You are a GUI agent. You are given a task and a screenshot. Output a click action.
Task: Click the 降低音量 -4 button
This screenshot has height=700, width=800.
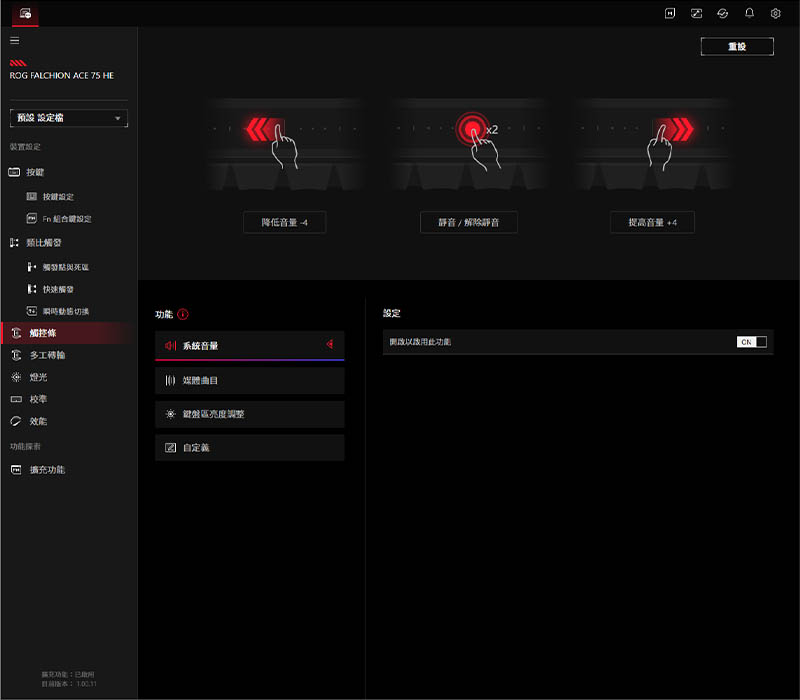284,222
